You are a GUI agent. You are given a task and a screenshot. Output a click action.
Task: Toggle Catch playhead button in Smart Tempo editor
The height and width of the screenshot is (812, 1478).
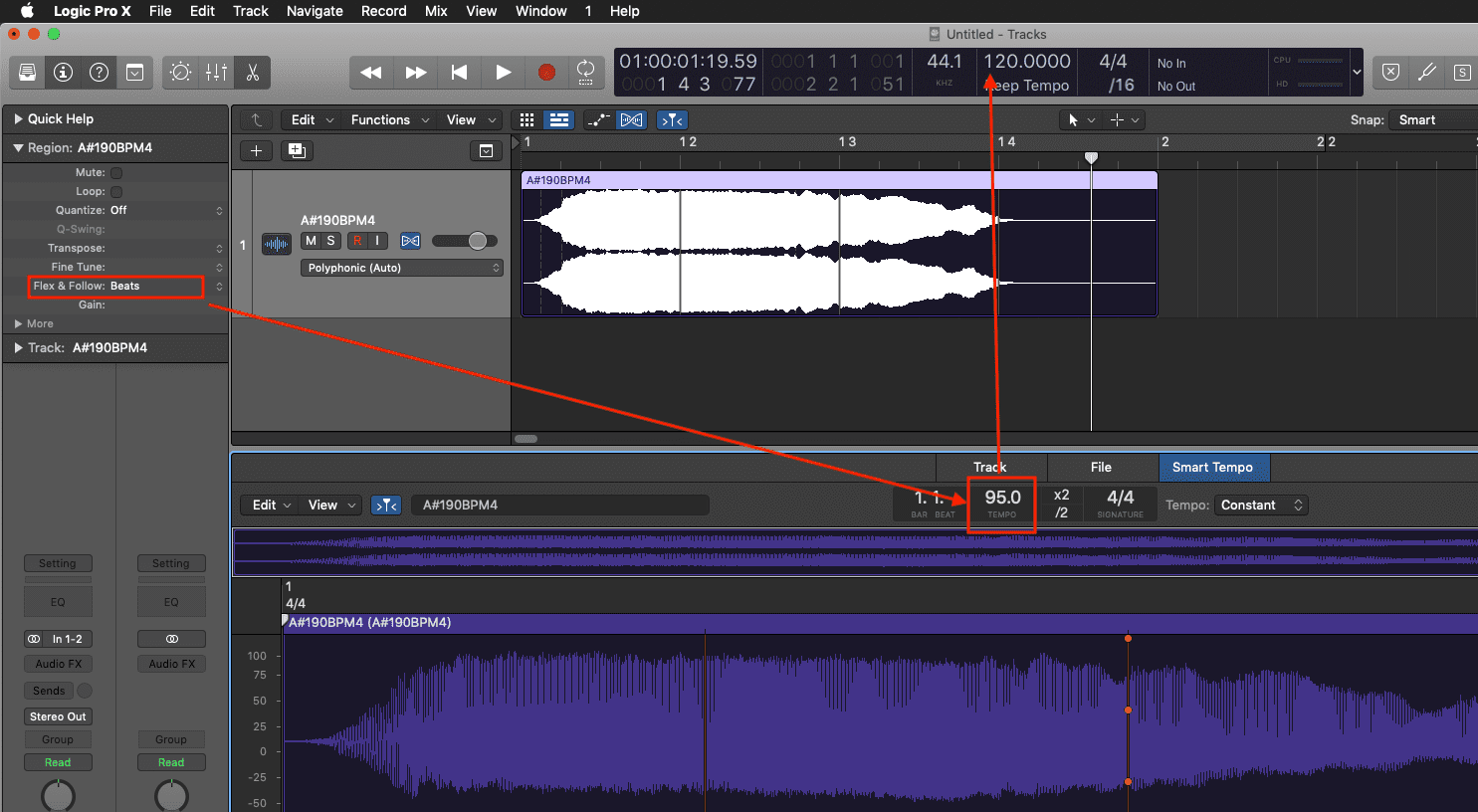(386, 506)
